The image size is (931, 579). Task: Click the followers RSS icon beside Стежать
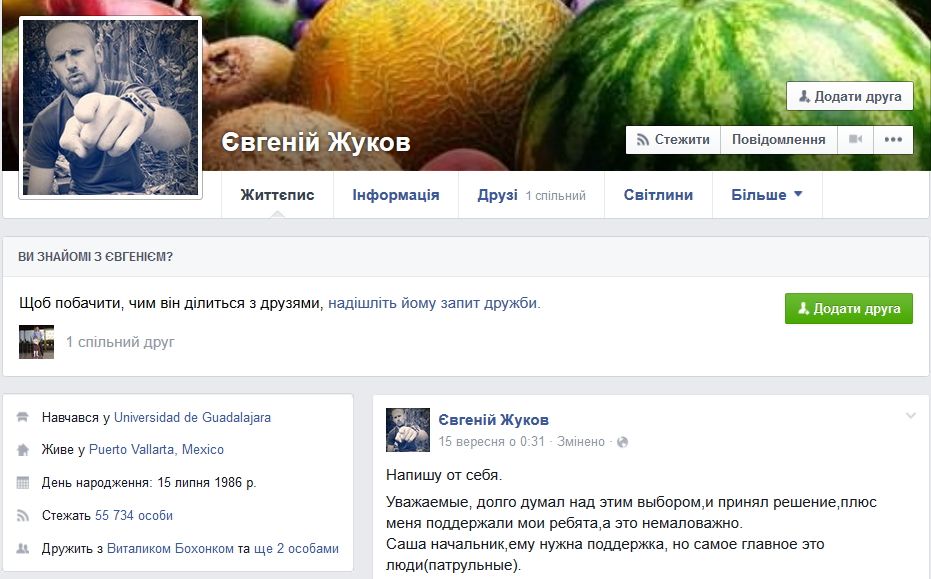click(23, 515)
